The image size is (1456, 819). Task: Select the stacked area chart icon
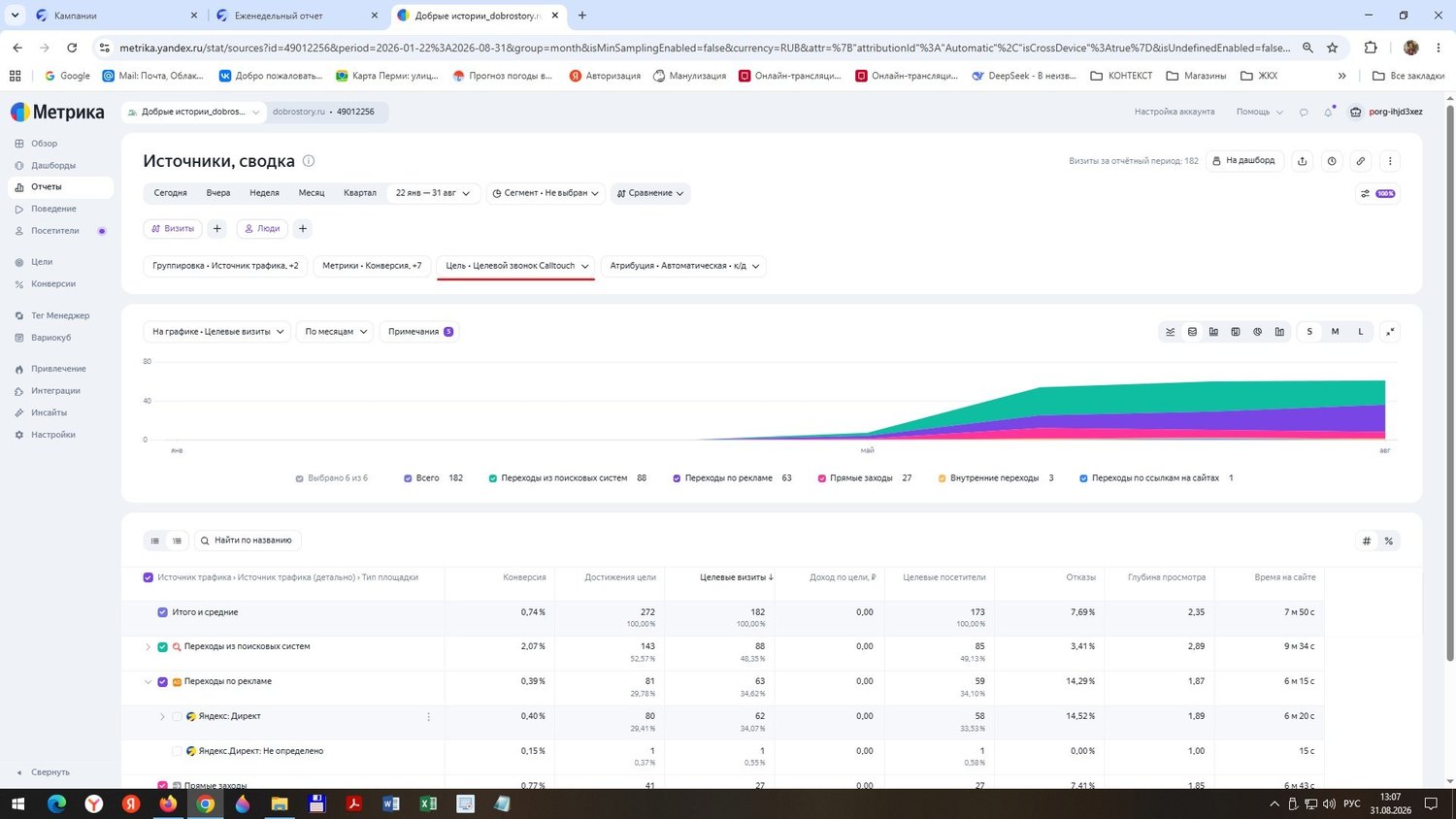(1192, 332)
